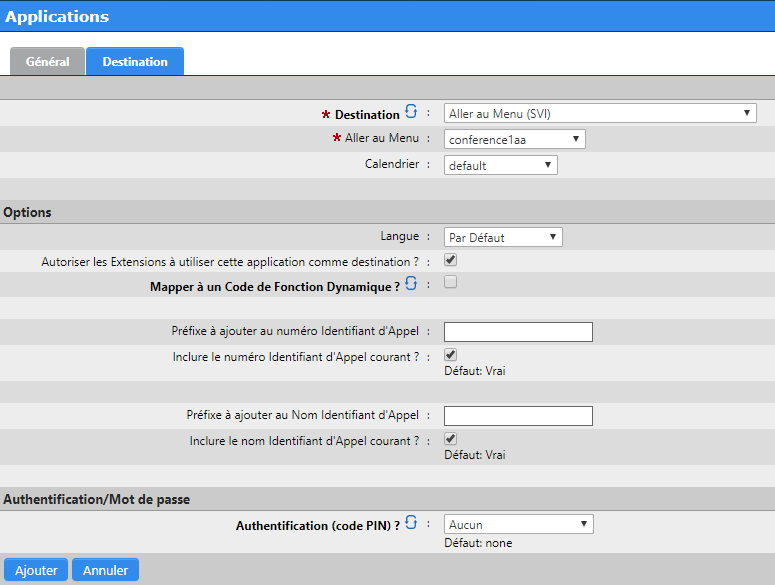775x585 pixels.
Task: Click the Annuler button
Action: (x=105, y=570)
